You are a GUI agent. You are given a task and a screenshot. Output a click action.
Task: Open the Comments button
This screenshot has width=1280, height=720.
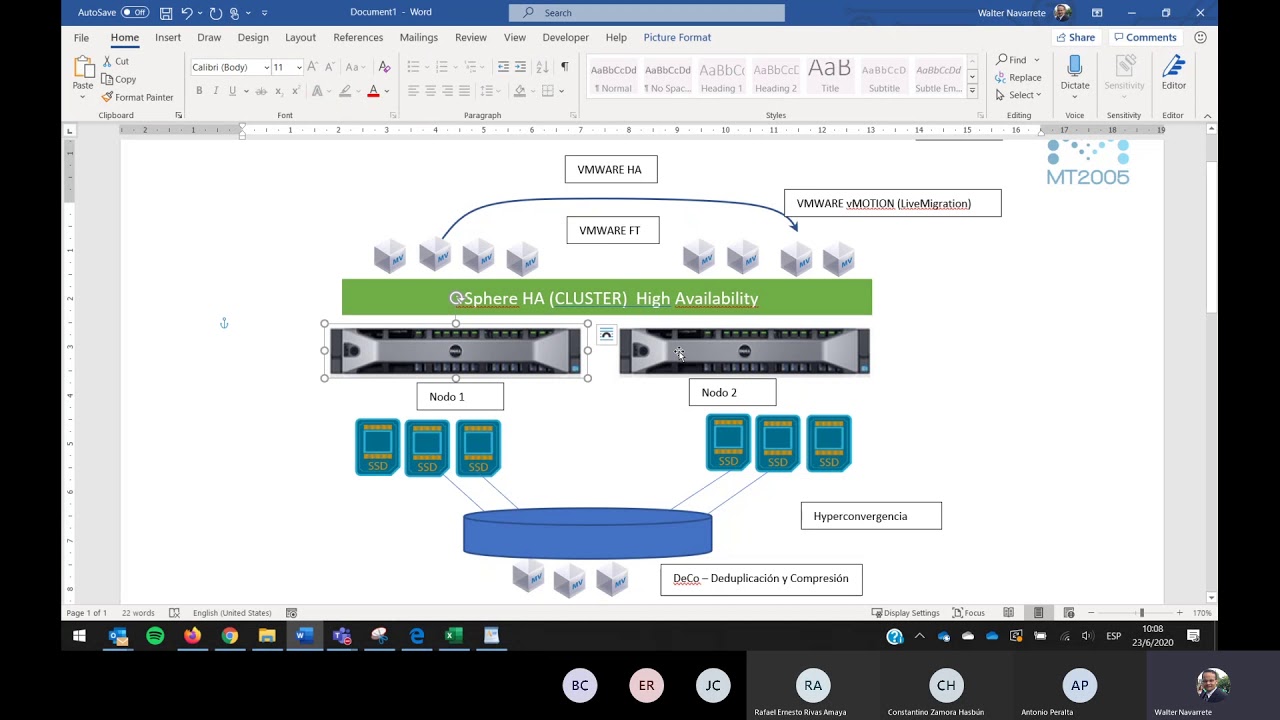click(x=1145, y=37)
